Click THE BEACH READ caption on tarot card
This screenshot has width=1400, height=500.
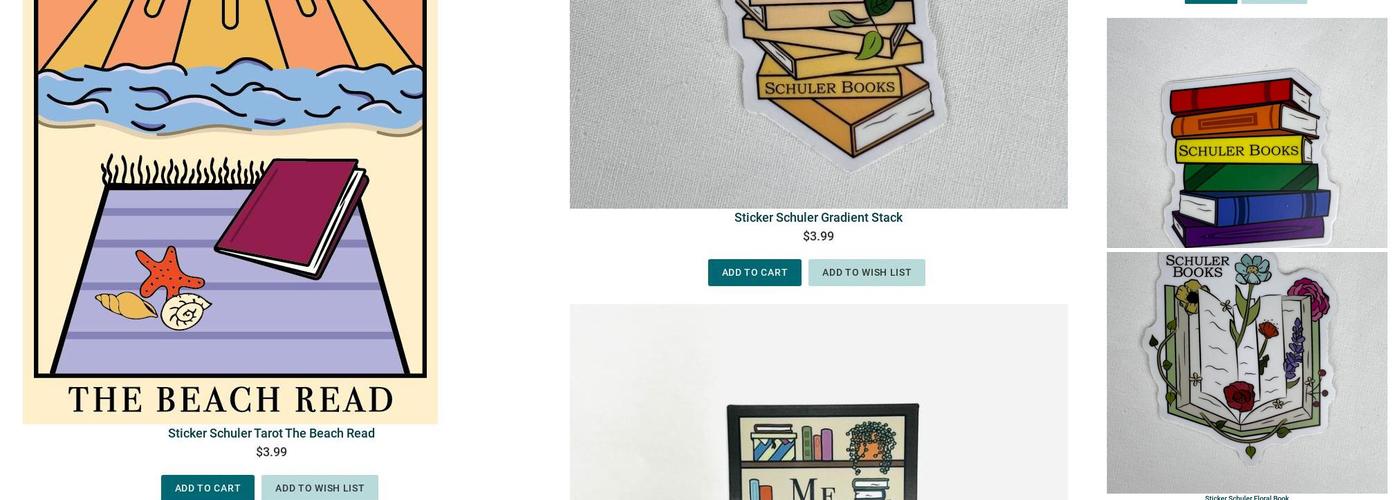coord(231,400)
